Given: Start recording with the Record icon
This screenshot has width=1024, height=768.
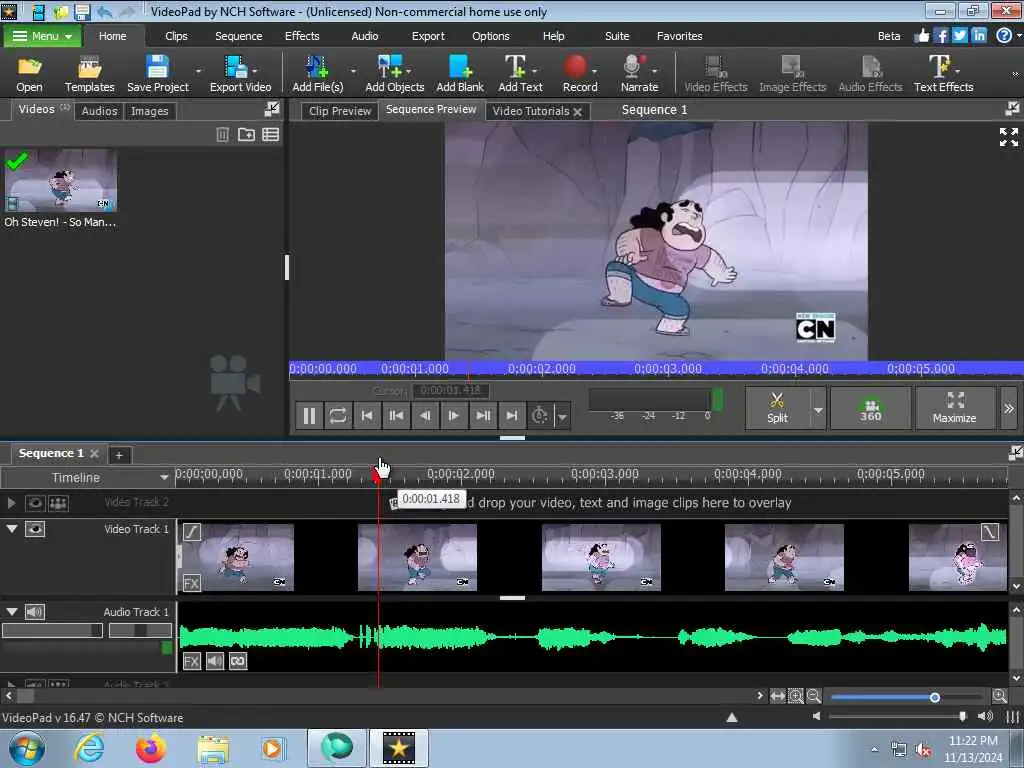Looking at the screenshot, I should coord(579,74).
